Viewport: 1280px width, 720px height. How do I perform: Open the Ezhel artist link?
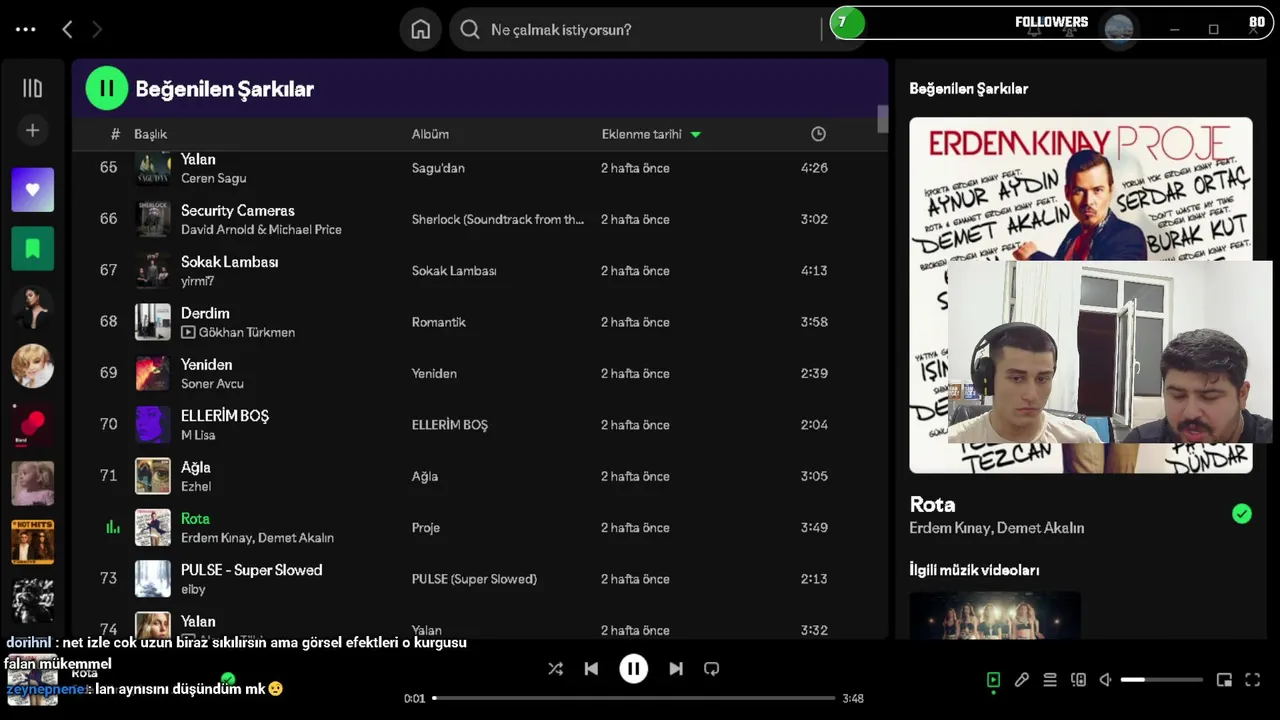[x=196, y=486]
